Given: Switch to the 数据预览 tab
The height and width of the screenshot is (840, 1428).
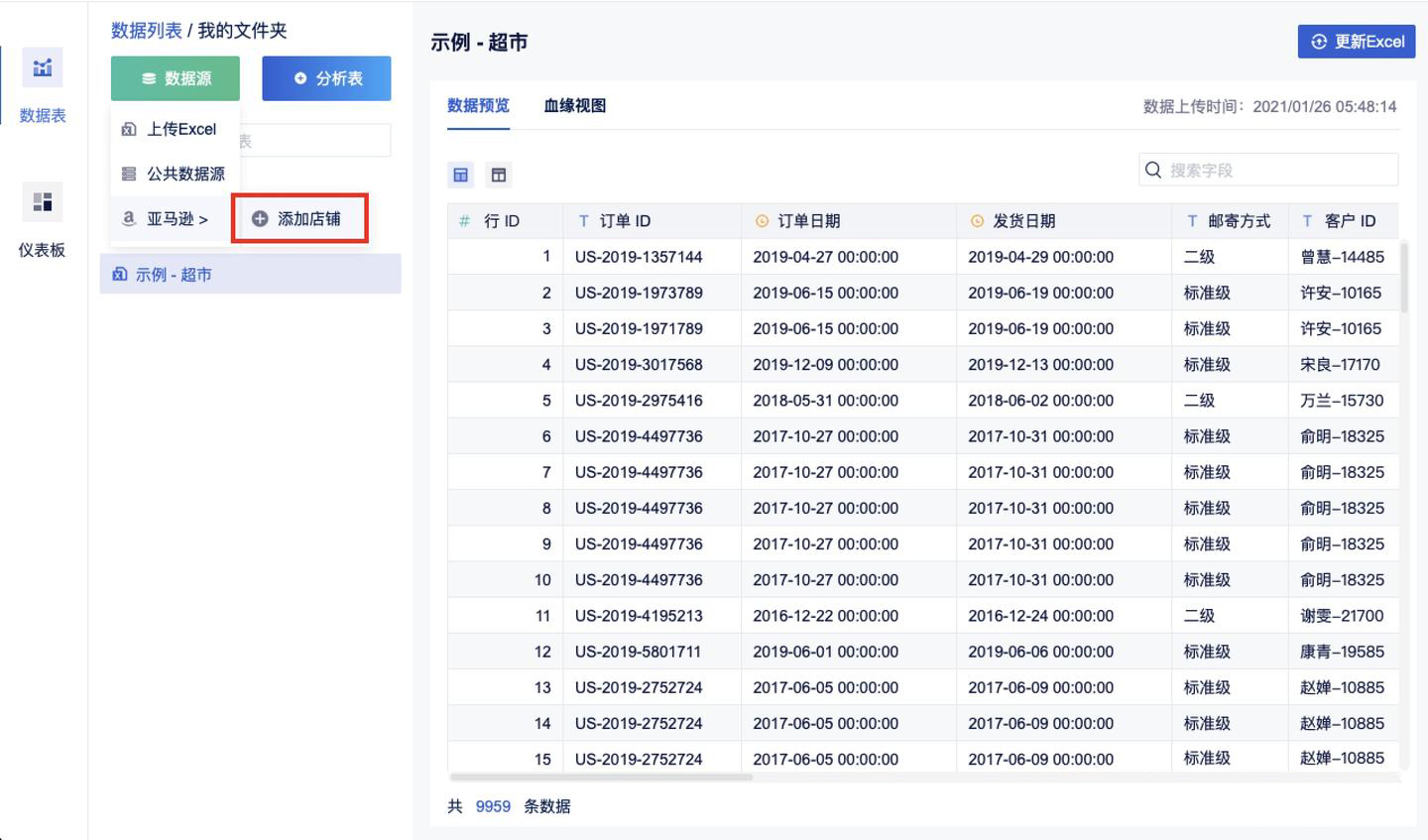Looking at the screenshot, I should [478, 106].
